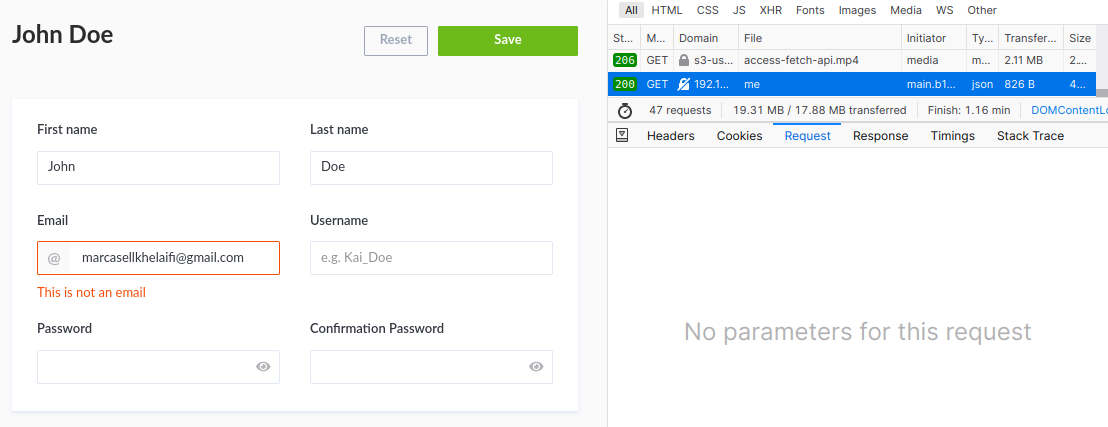Click the Password input field

click(x=158, y=367)
